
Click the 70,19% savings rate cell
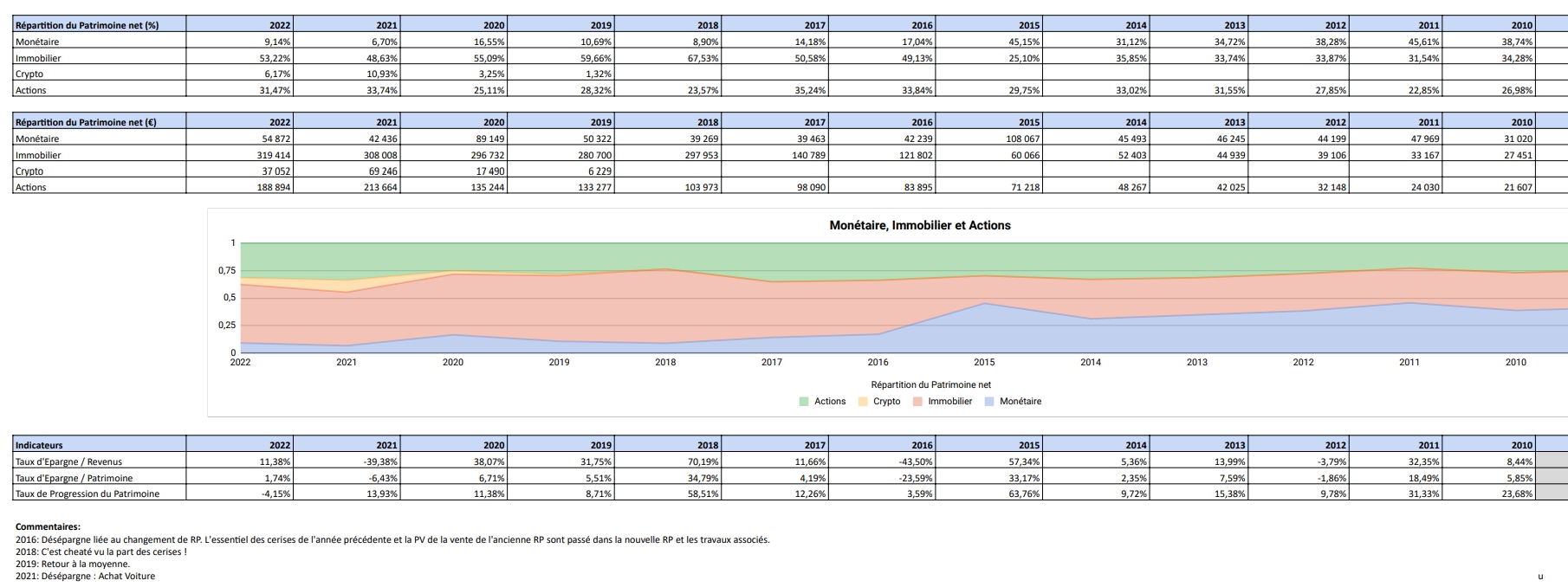click(667, 461)
